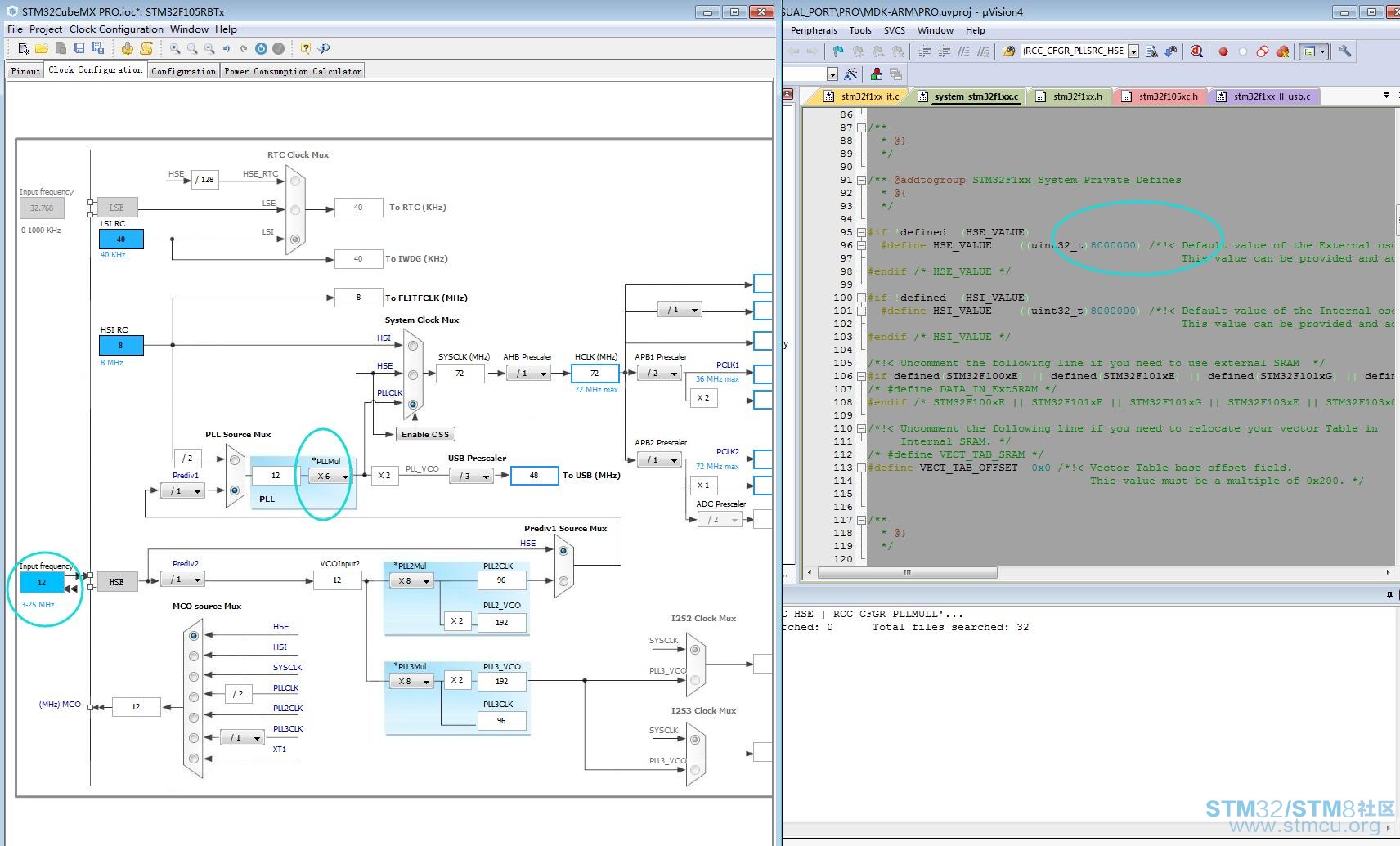Click the Comment Selection icon in µVision

coord(964,51)
